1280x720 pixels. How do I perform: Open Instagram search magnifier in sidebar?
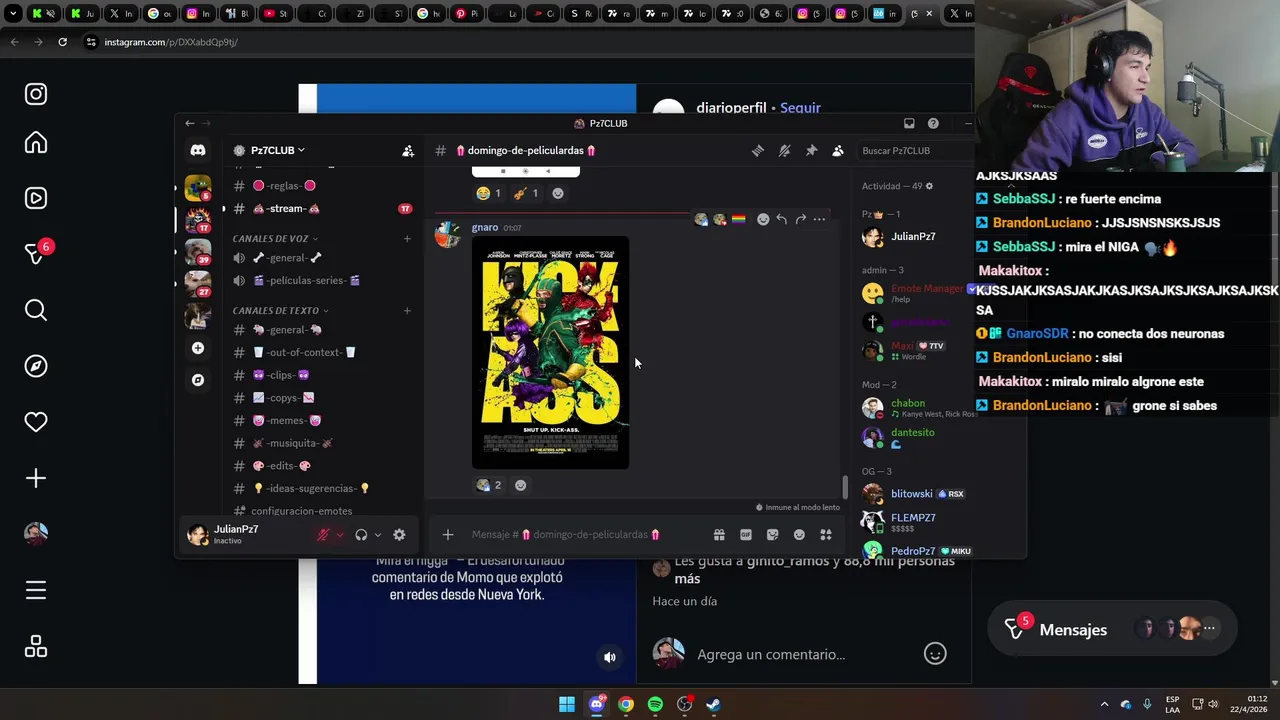point(36,310)
